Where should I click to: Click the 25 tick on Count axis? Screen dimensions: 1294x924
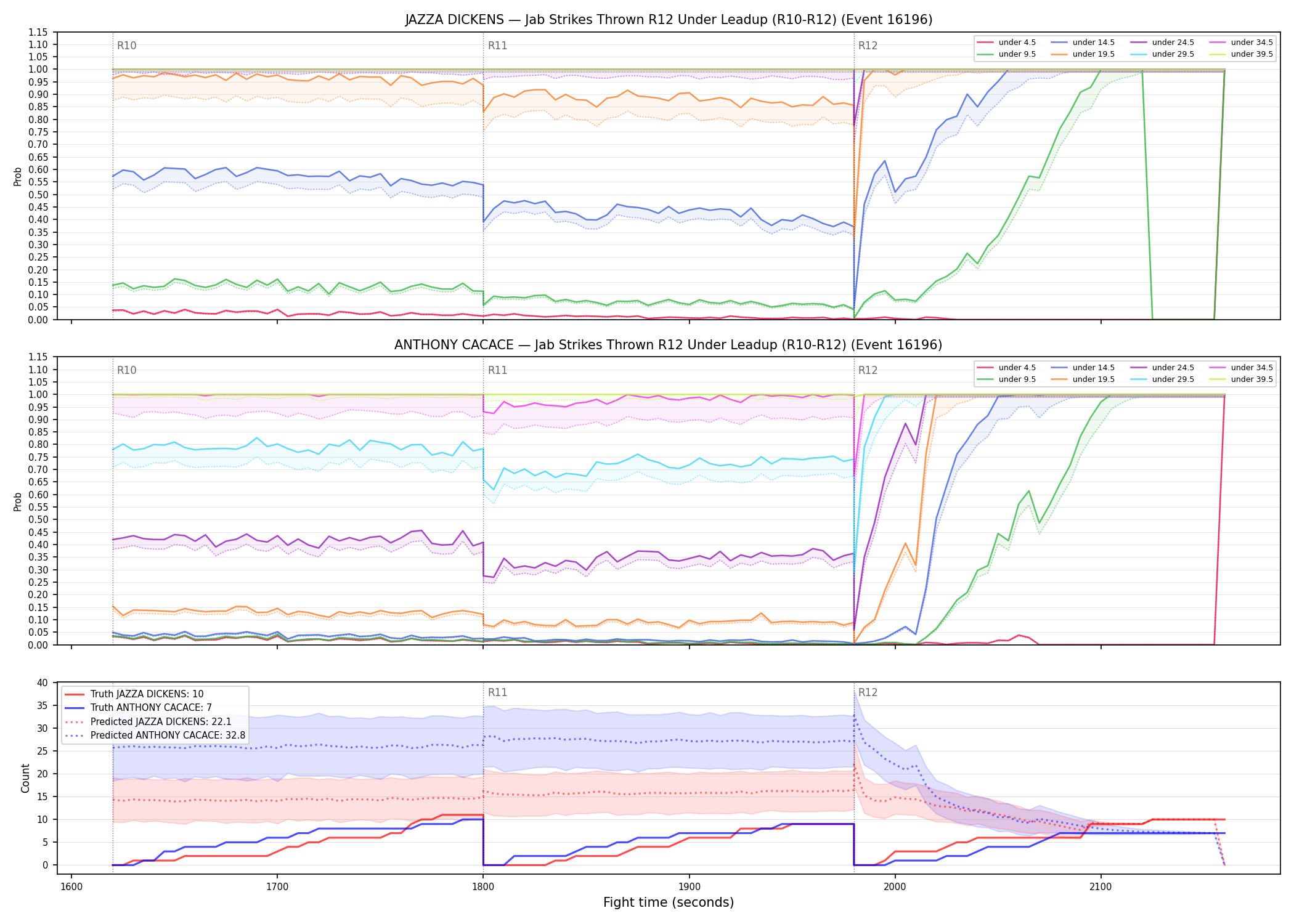pos(43,751)
